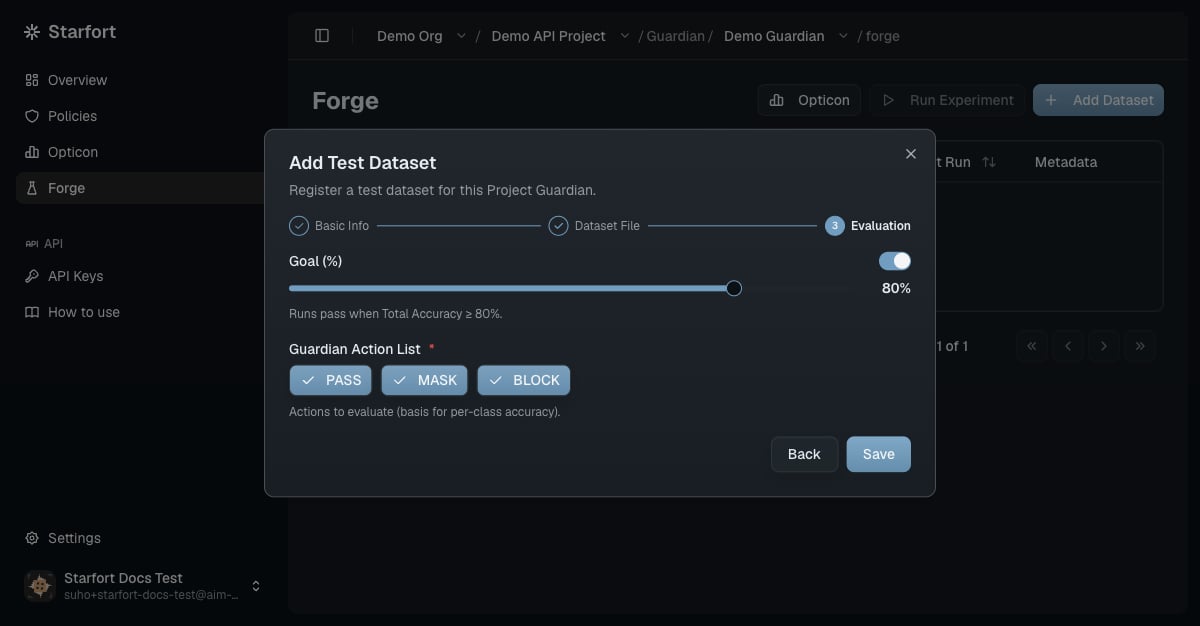Screen dimensions: 1200x626
Task: Click the Starfort logo icon
Action: coord(32,32)
